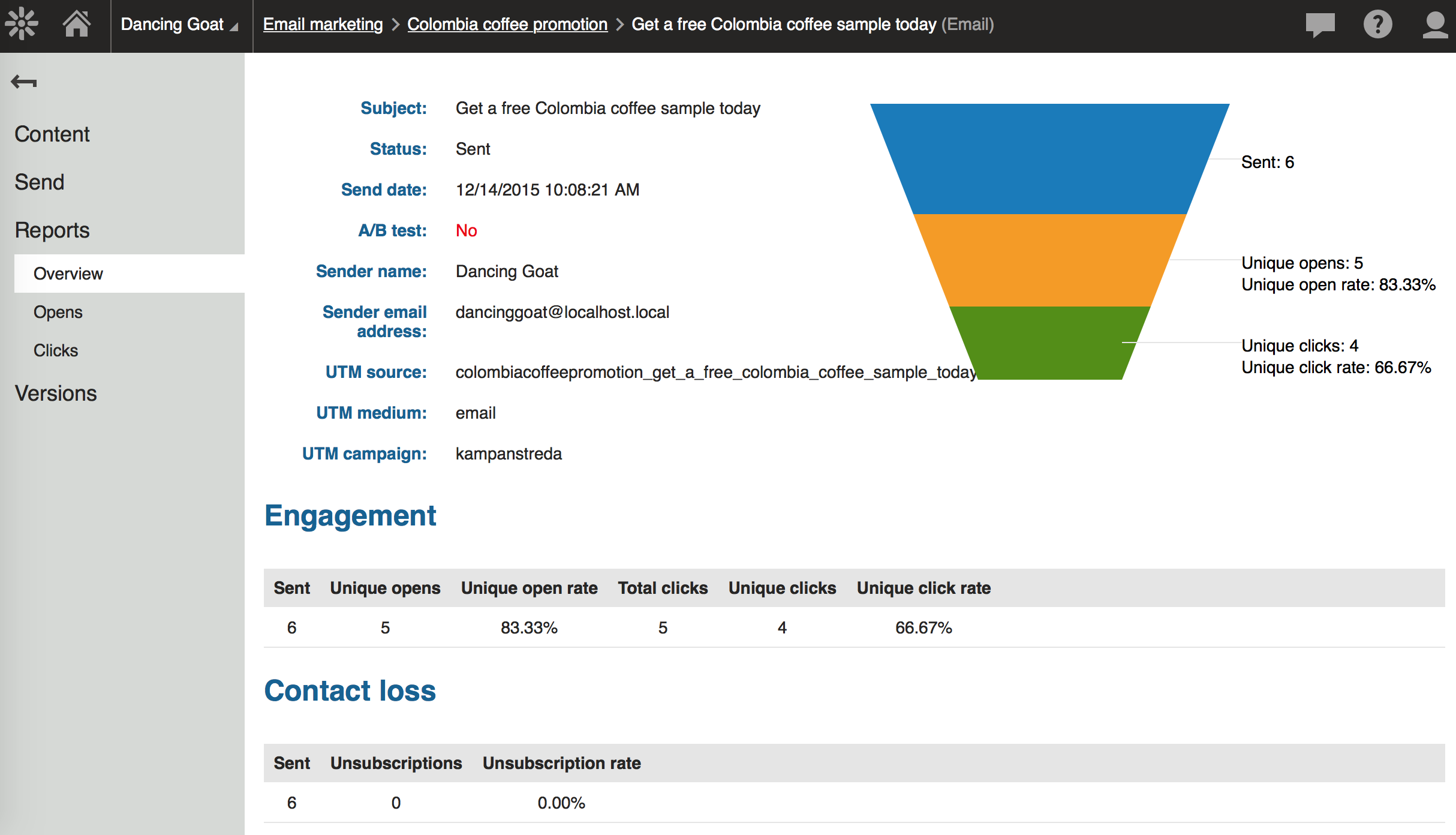Click the orange Unique opens funnel segment
This screenshot has height=835, width=1456.
1049,260
